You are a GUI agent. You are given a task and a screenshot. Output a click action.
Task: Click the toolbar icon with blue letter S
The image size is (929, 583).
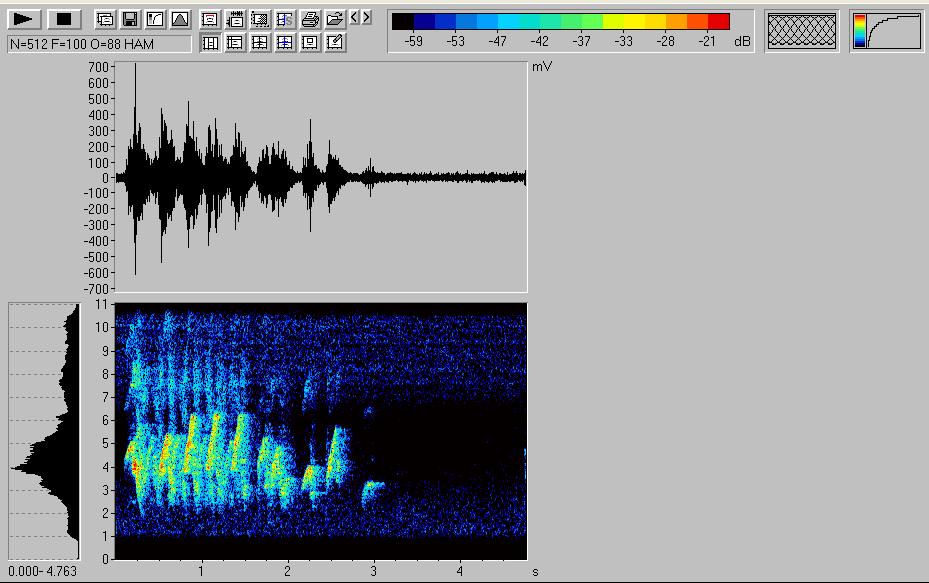285,19
